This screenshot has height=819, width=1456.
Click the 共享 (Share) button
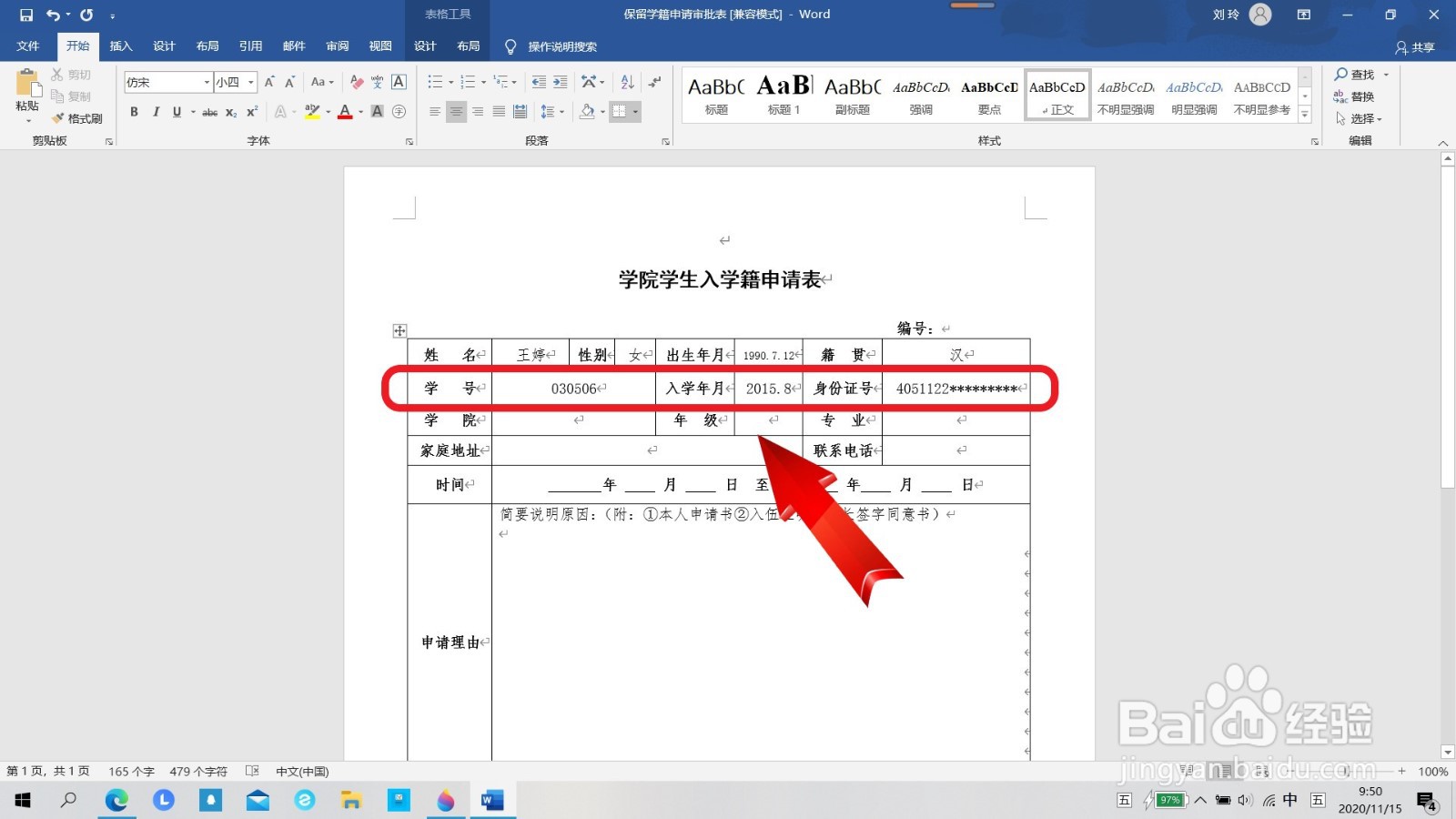click(1416, 47)
